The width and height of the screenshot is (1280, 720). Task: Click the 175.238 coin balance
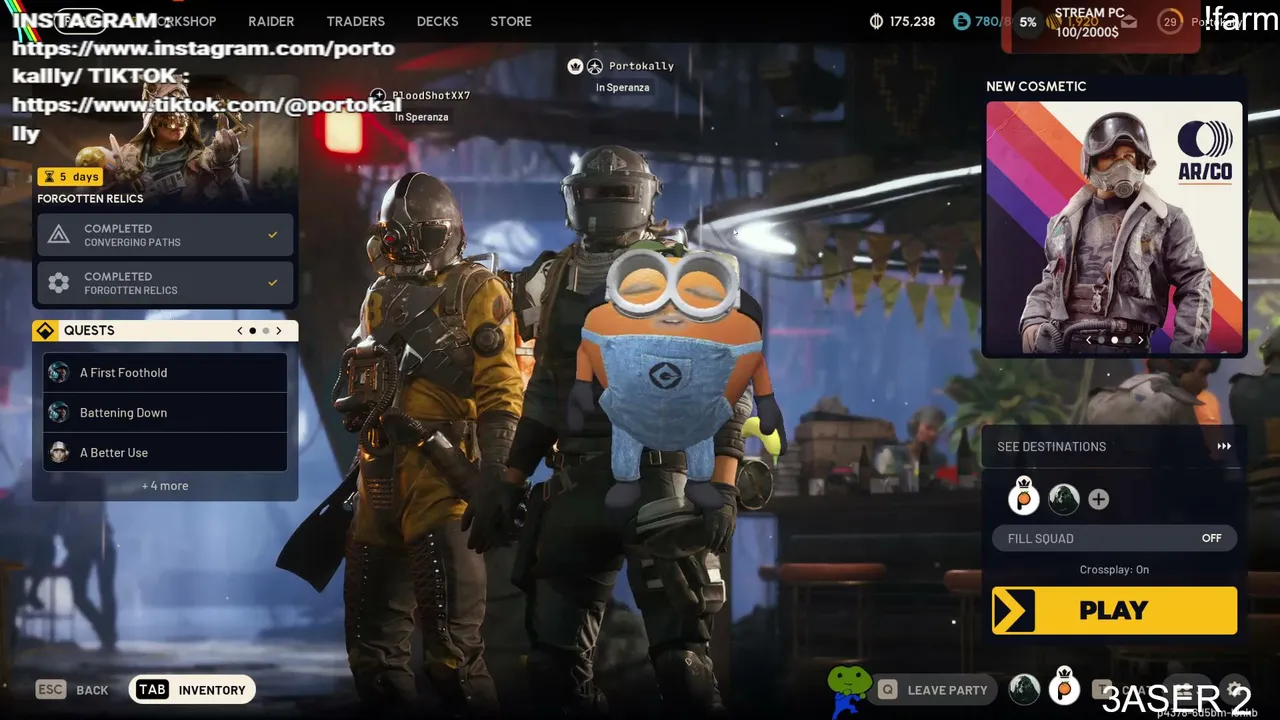pos(912,21)
